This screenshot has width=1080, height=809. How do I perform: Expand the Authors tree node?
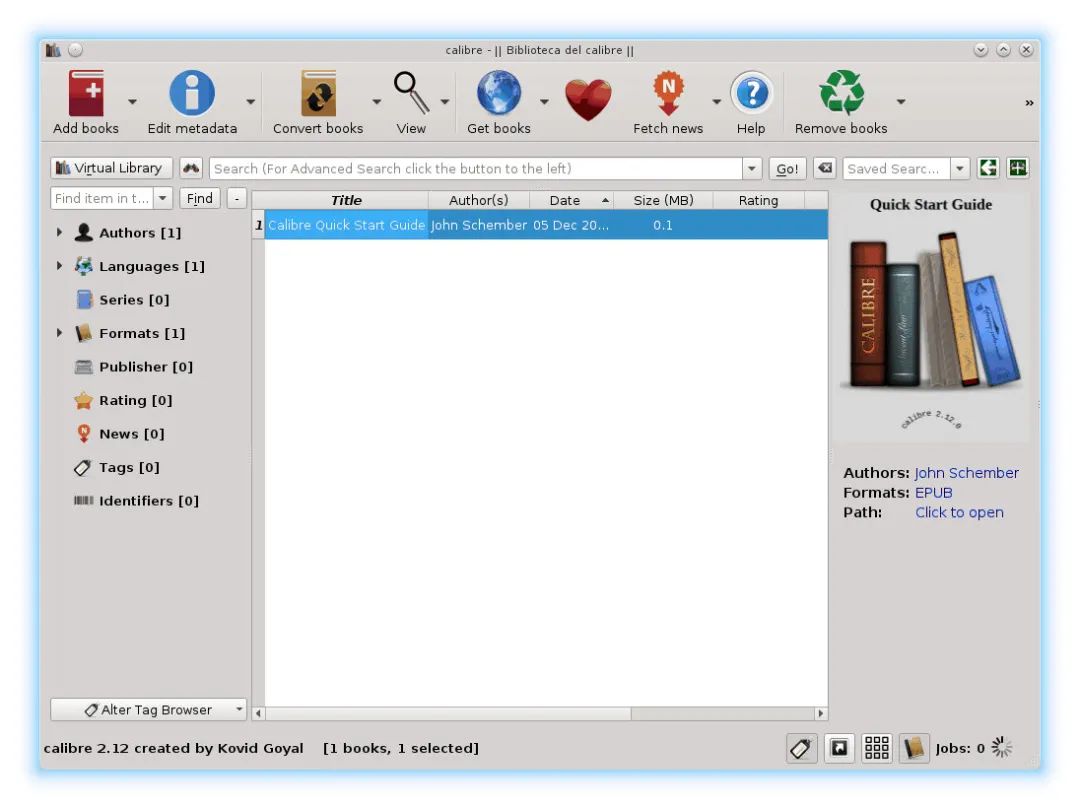59,233
